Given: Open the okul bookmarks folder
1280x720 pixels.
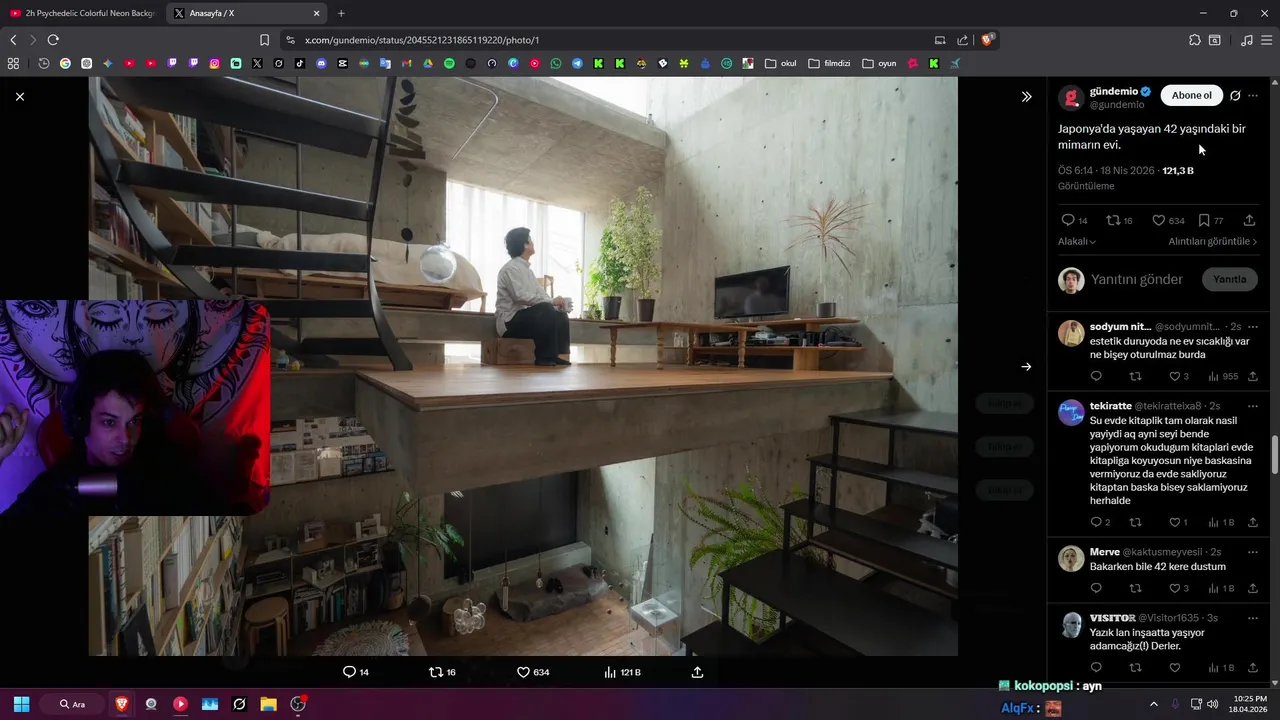Looking at the screenshot, I should tap(781, 63).
